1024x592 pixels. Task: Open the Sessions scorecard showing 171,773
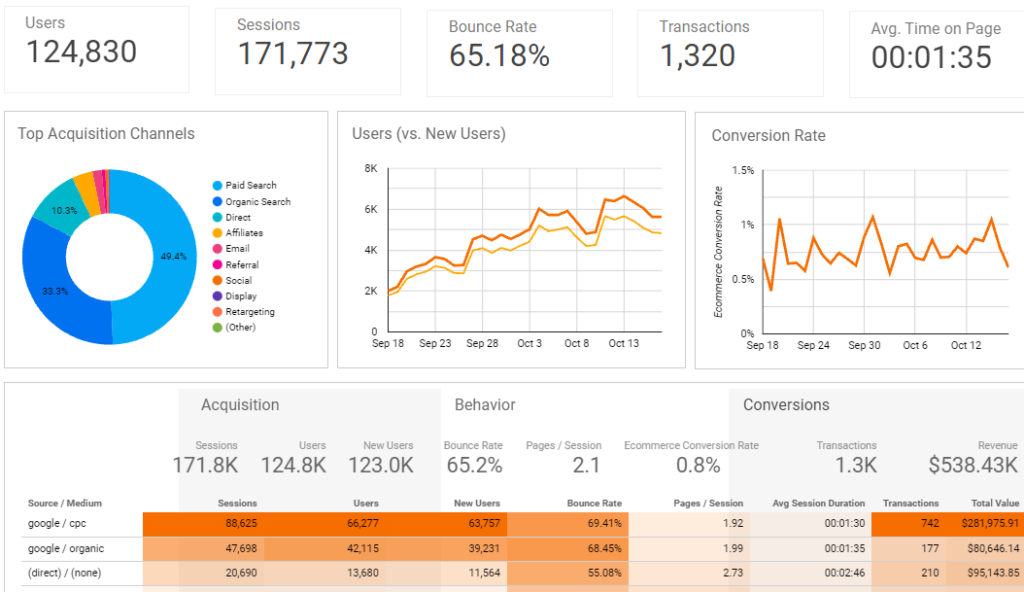click(308, 52)
